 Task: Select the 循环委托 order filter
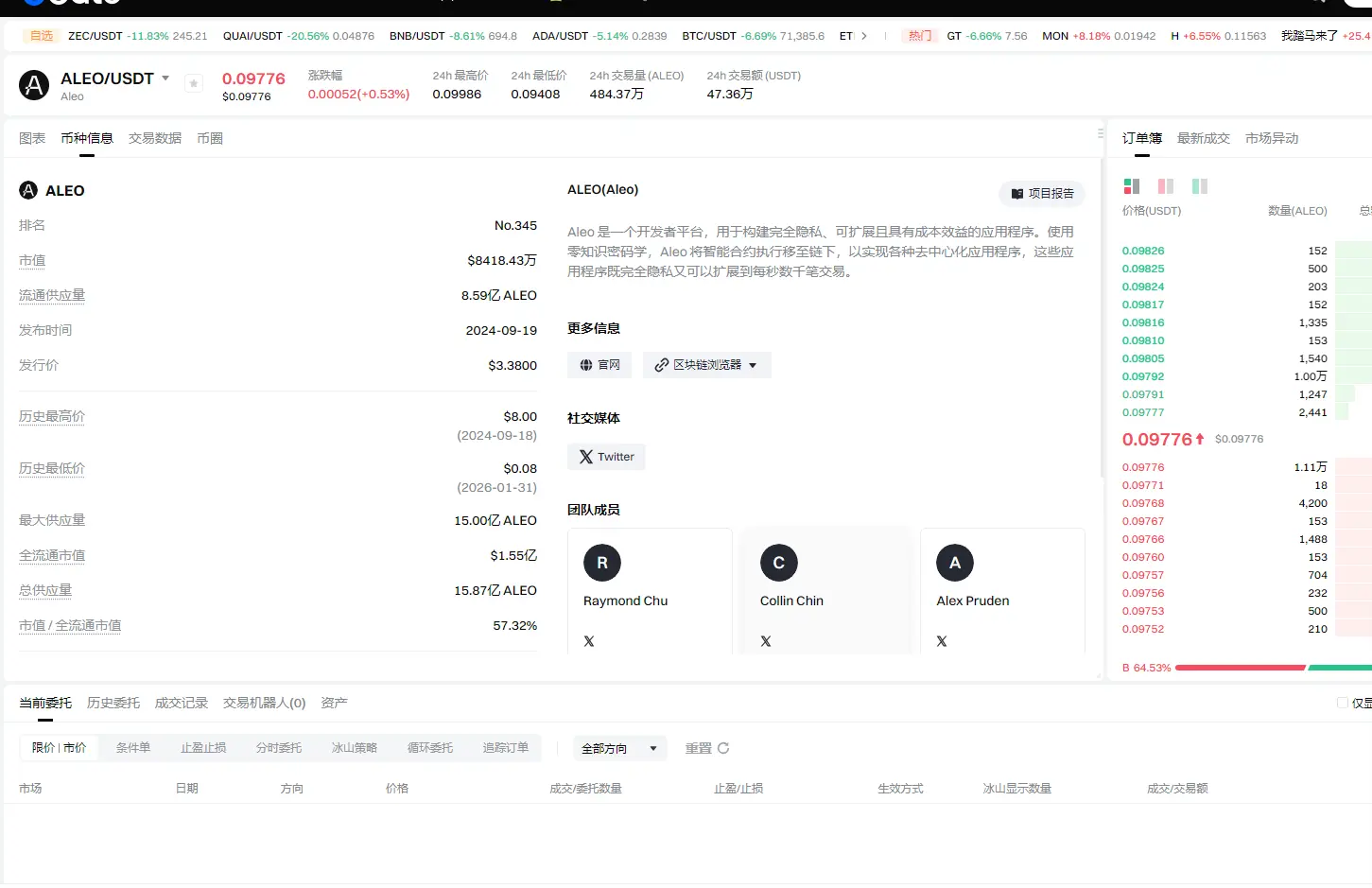pyautogui.click(x=430, y=748)
